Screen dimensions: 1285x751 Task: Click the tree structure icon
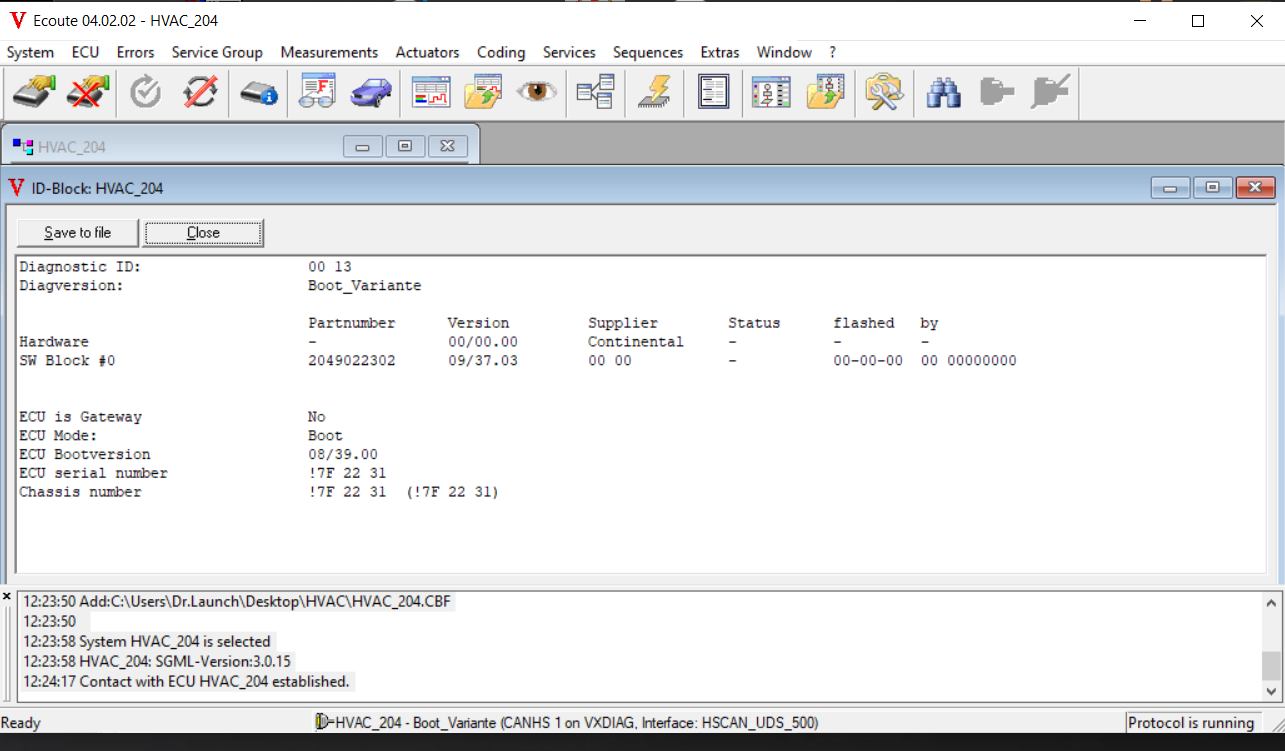point(595,93)
